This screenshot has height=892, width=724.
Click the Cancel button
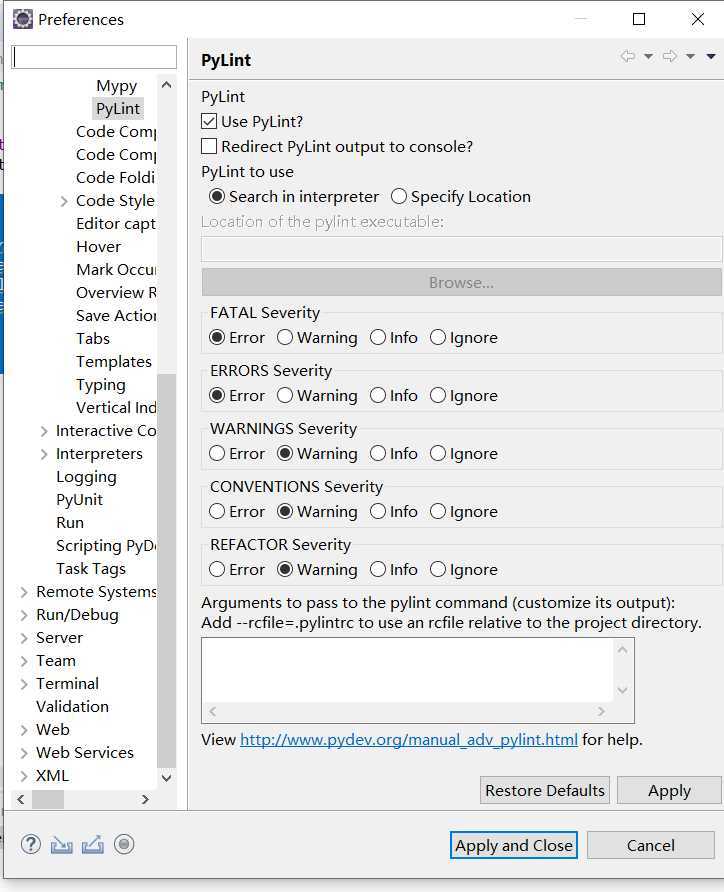click(651, 845)
